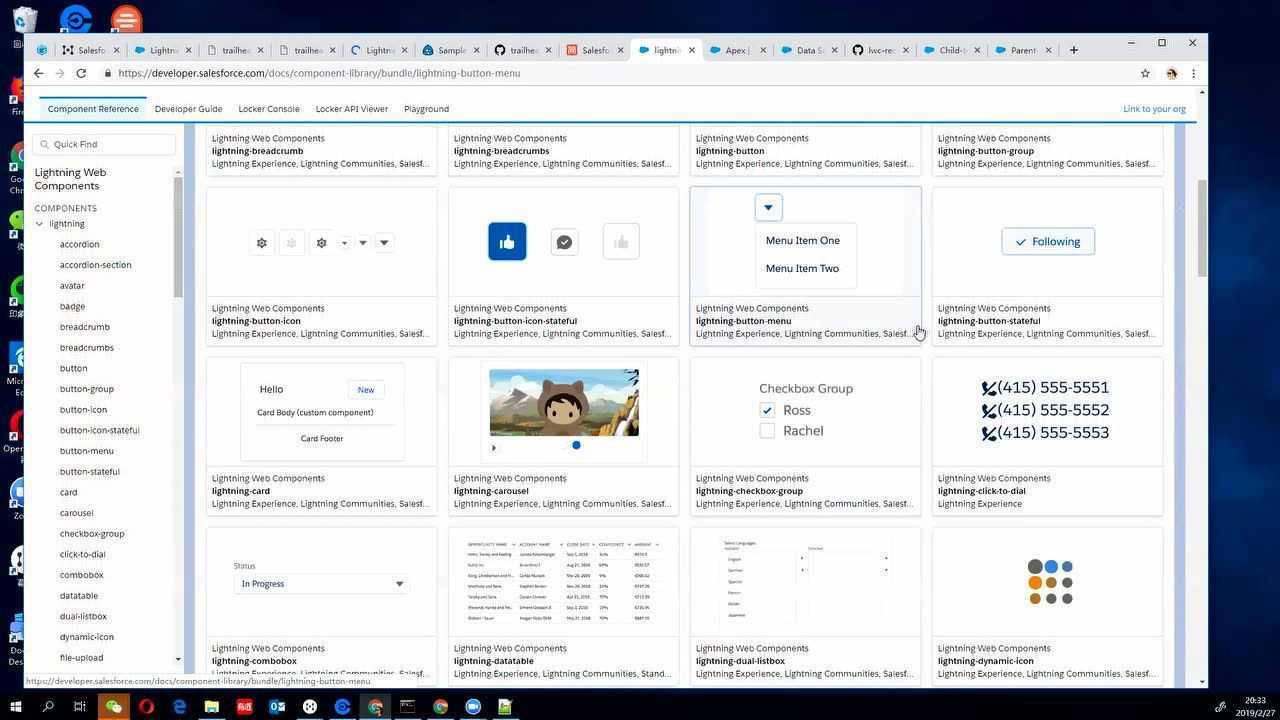Click the bookmark star in the address bar
Viewport: 1280px width, 720px height.
tap(1146, 72)
